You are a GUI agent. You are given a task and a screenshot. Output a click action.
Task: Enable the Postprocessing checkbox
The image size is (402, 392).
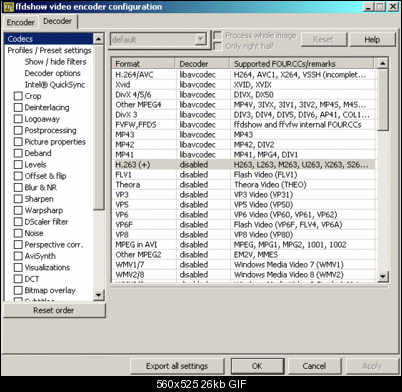pyautogui.click(x=18, y=130)
